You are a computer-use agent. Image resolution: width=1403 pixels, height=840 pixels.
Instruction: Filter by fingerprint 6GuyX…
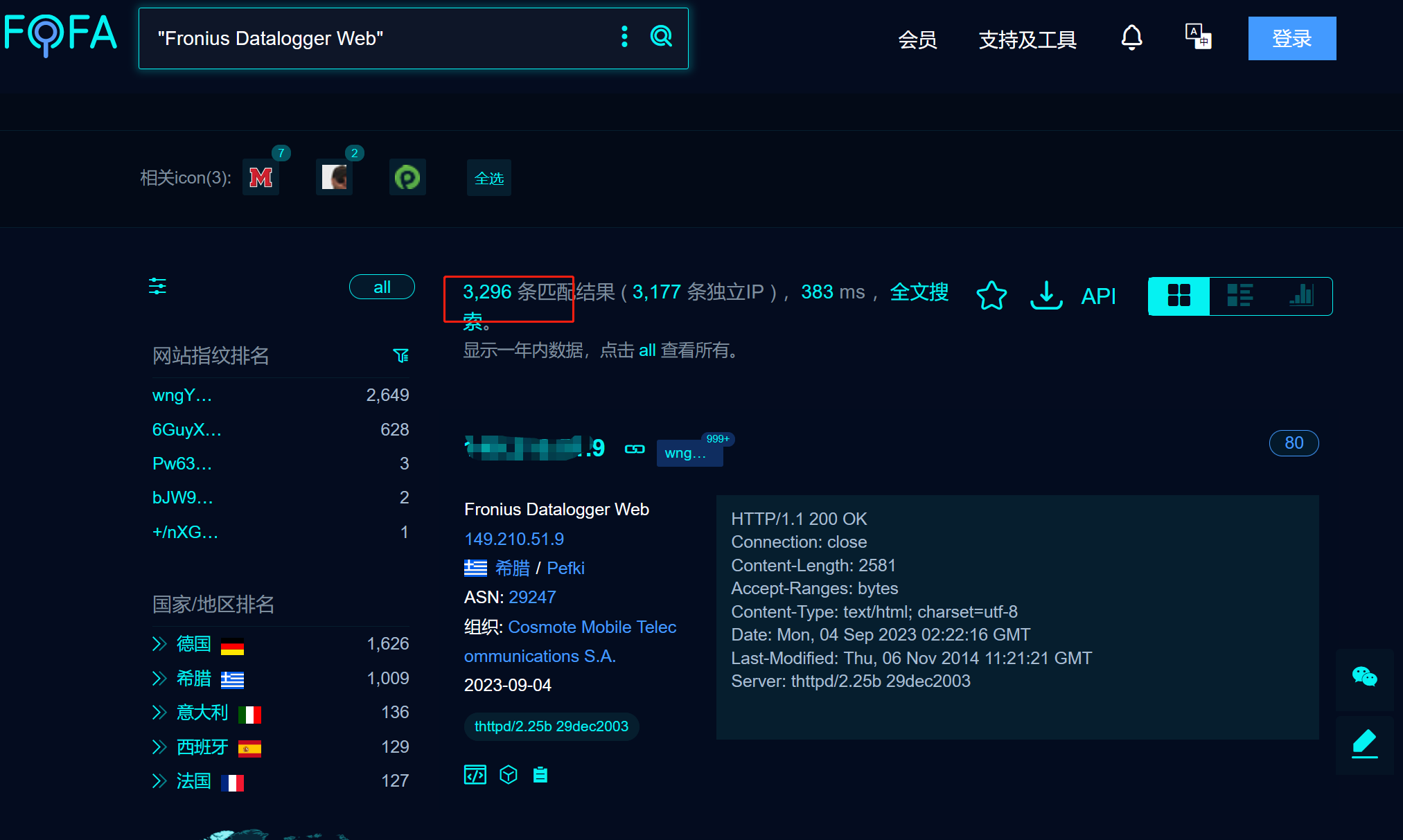coord(187,430)
